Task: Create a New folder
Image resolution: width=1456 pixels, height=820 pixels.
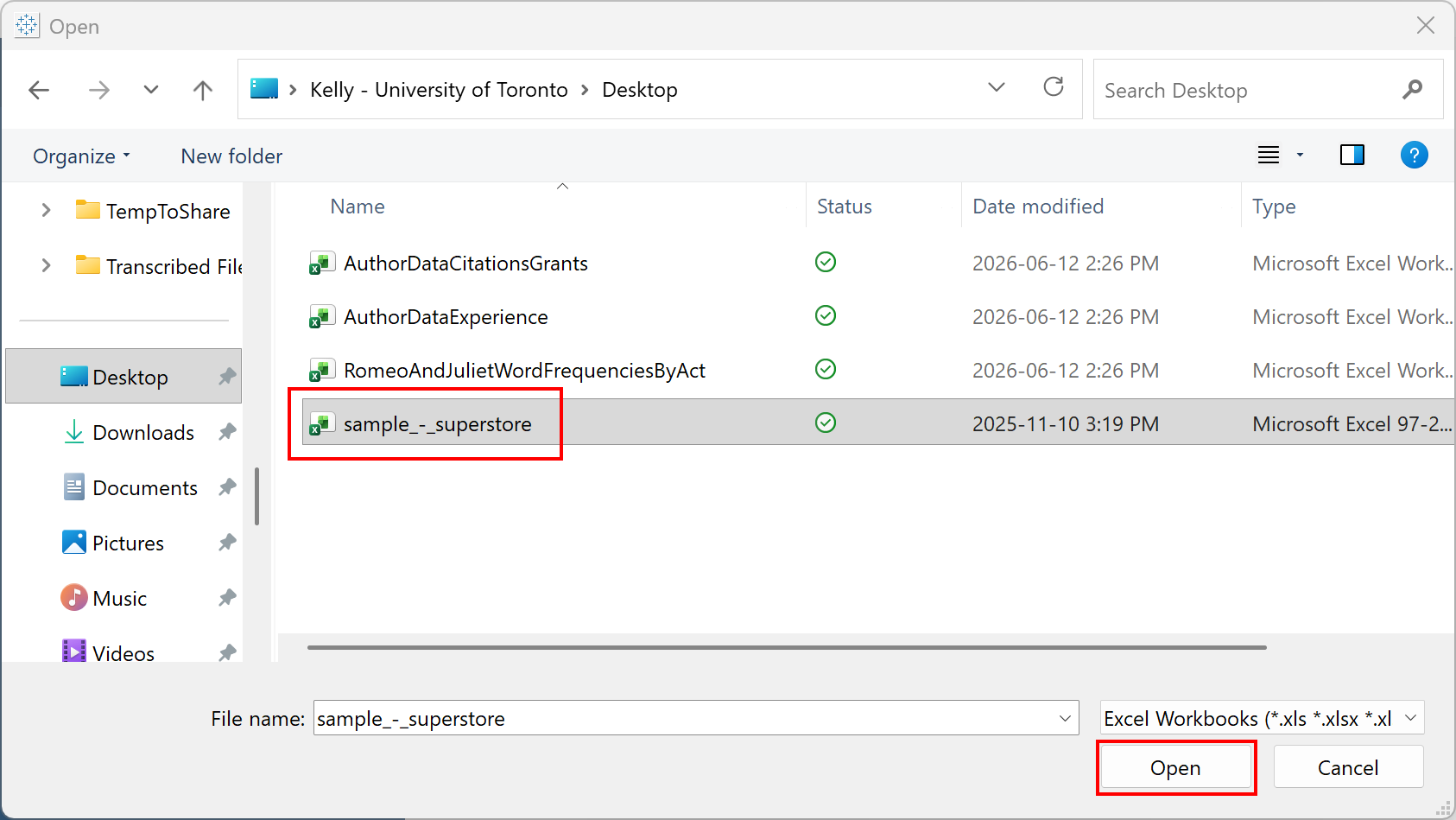Action: [x=231, y=156]
